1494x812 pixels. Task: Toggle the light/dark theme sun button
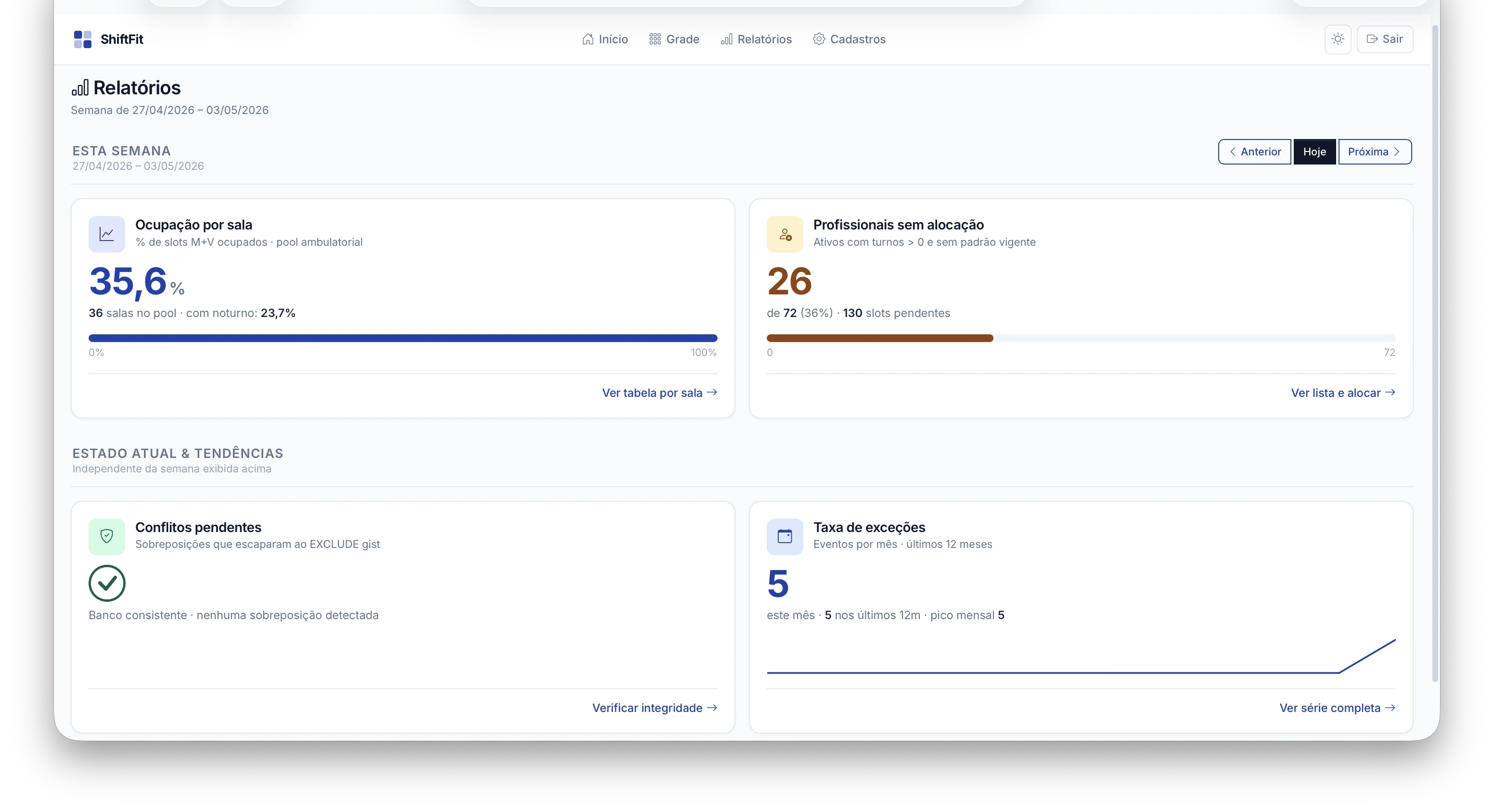click(x=1338, y=39)
